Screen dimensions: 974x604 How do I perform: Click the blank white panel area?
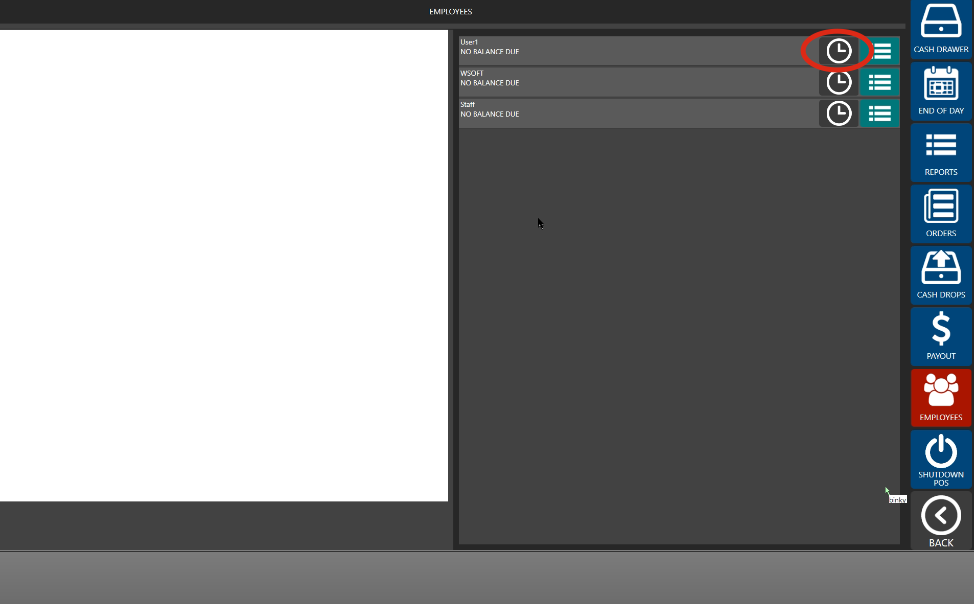point(223,265)
